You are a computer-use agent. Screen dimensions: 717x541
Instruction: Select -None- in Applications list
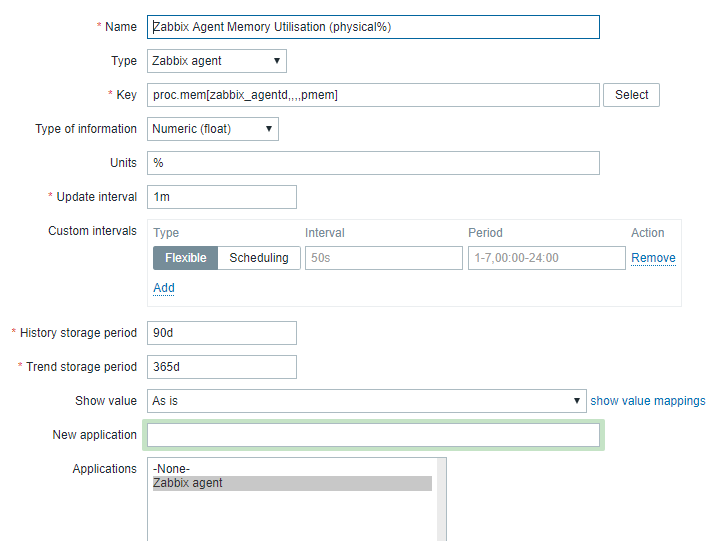172,469
